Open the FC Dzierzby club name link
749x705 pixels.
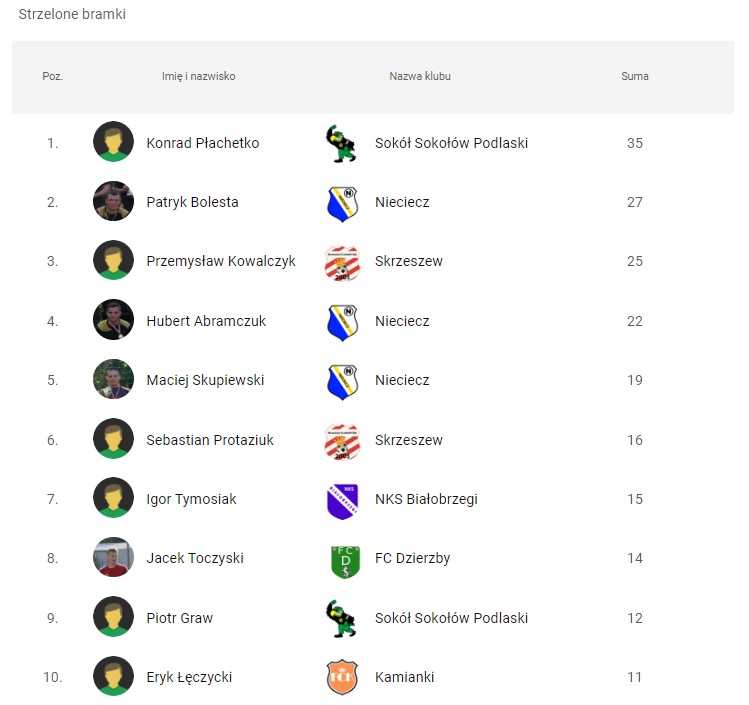pos(413,558)
